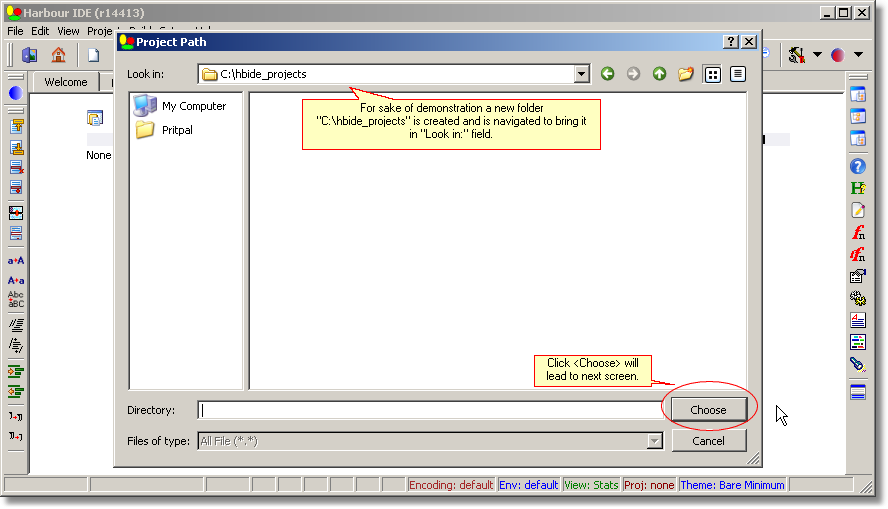This screenshot has height=509, width=888.
Task: Expand the Look in path dropdown
Action: [x=582, y=74]
